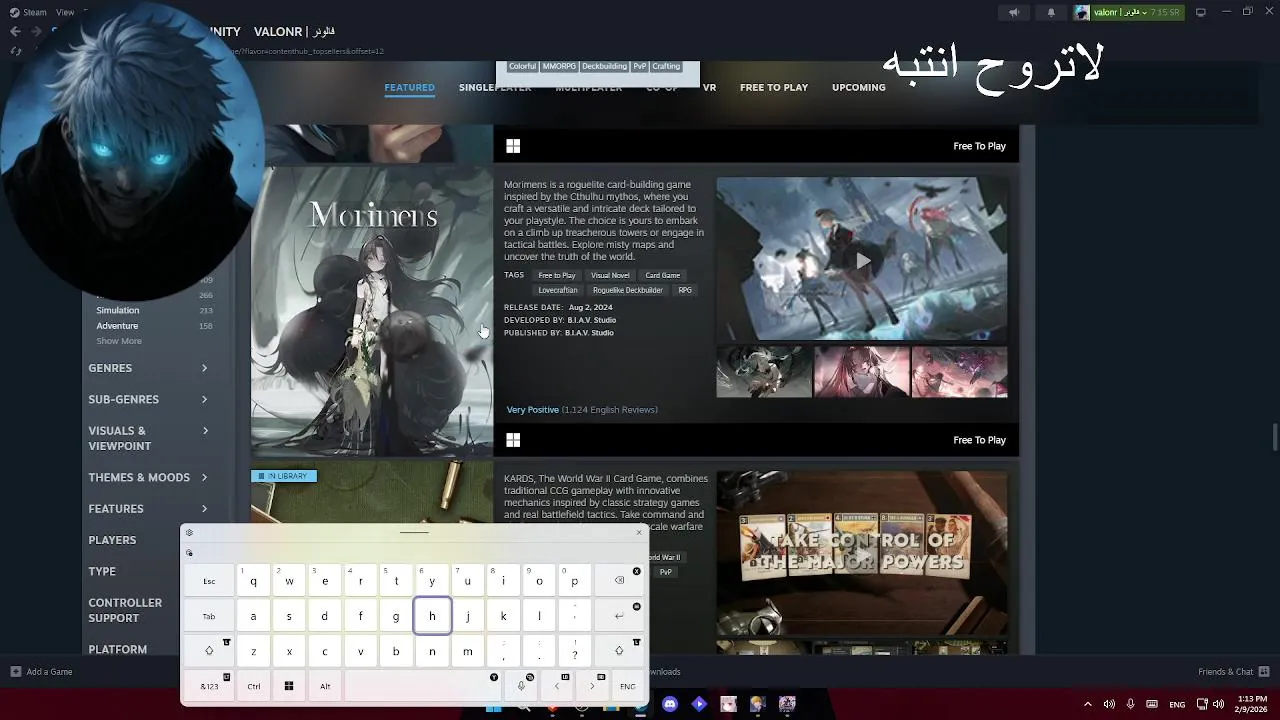Tap the left arrow cursor key
The image size is (1280, 720).
(556, 686)
